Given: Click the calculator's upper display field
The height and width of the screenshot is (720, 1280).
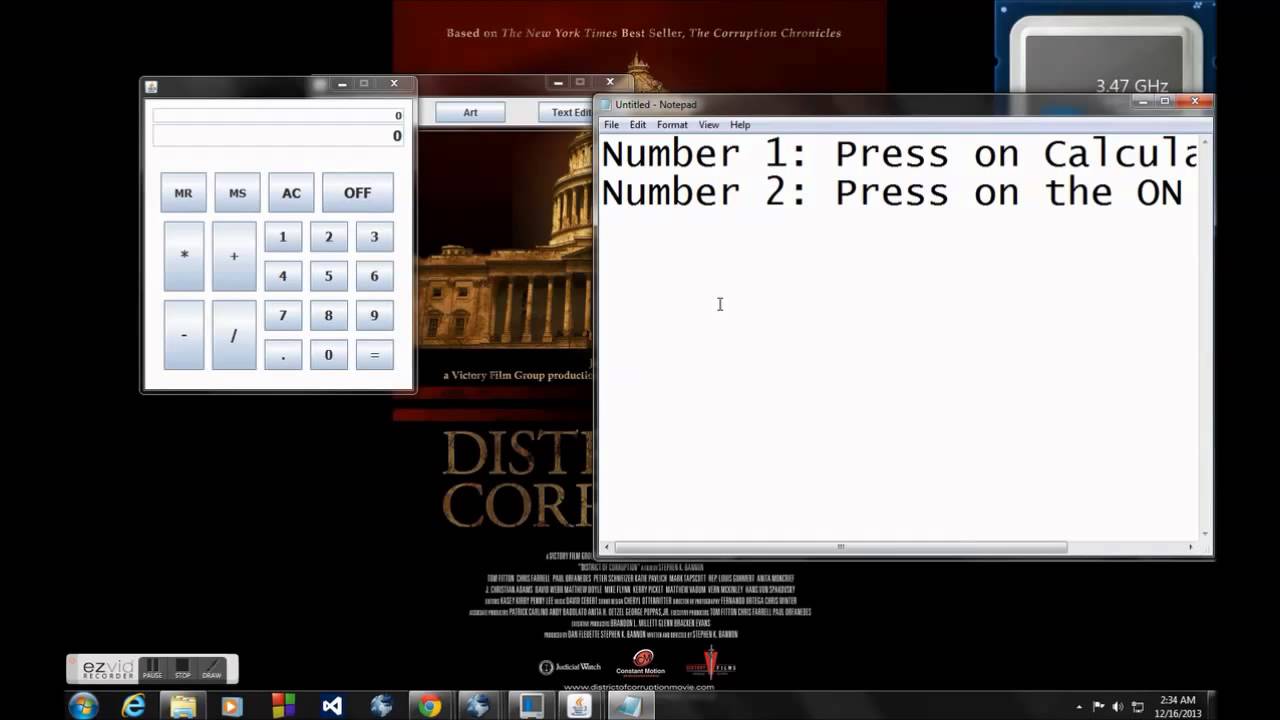Looking at the screenshot, I should click(278, 115).
